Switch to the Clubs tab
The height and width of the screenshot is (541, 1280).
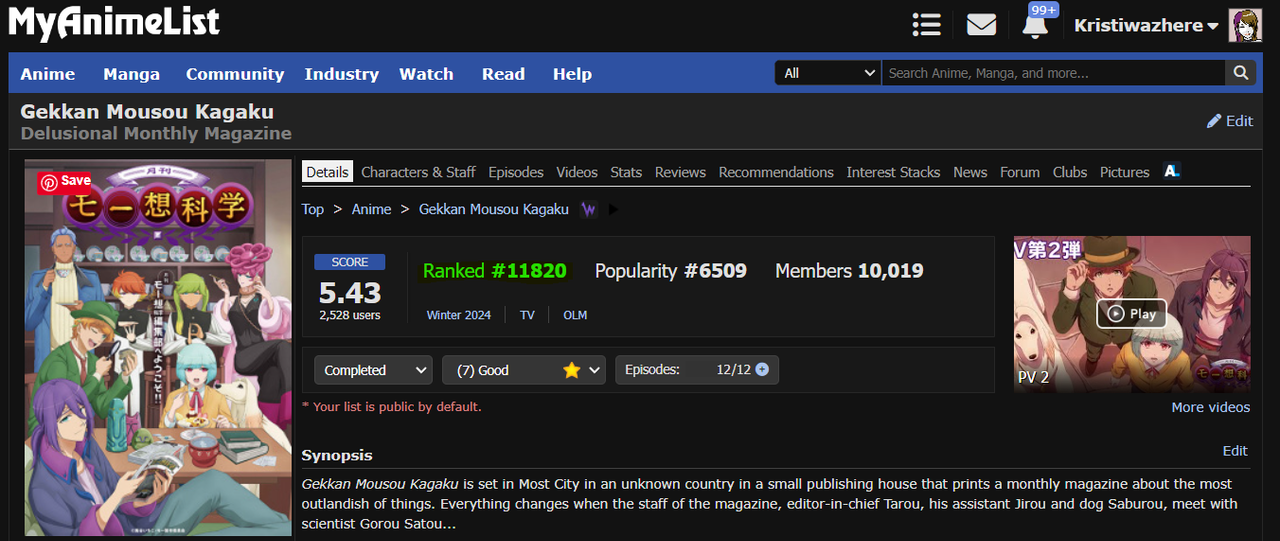[x=1070, y=172]
